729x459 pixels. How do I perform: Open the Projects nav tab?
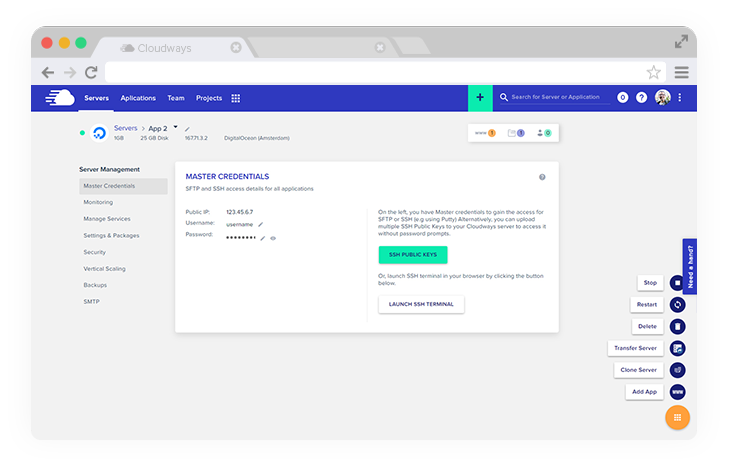(x=209, y=98)
